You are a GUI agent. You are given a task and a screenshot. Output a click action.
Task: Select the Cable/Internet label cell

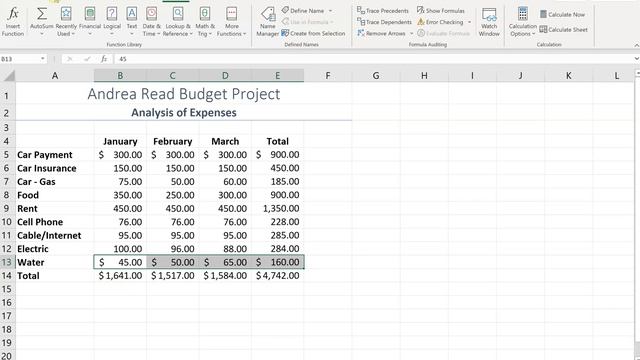(x=55, y=236)
